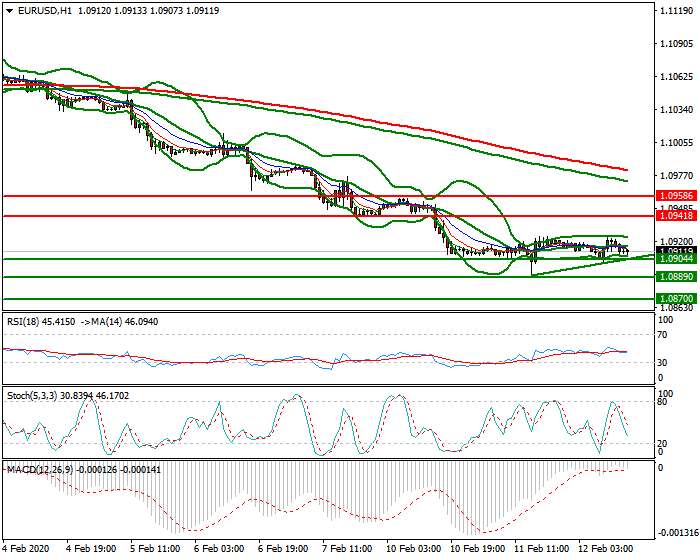Image resolution: width=700 pixels, height=560 pixels.
Task: Click the red 1.09586 resistance price tag
Action: pos(676,196)
